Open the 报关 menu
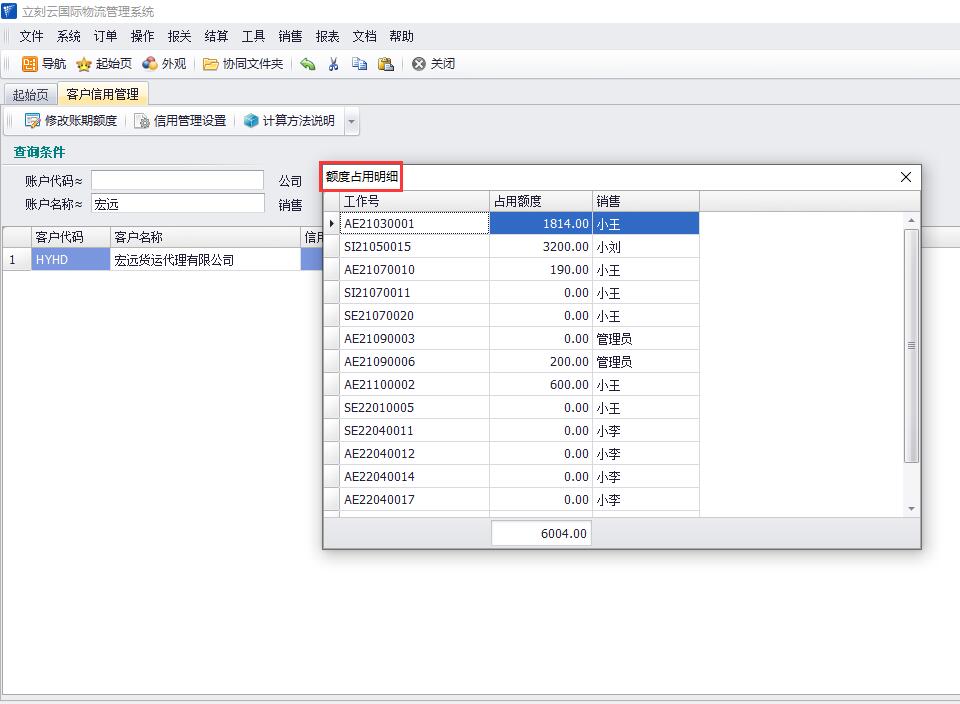960x704 pixels. click(179, 36)
